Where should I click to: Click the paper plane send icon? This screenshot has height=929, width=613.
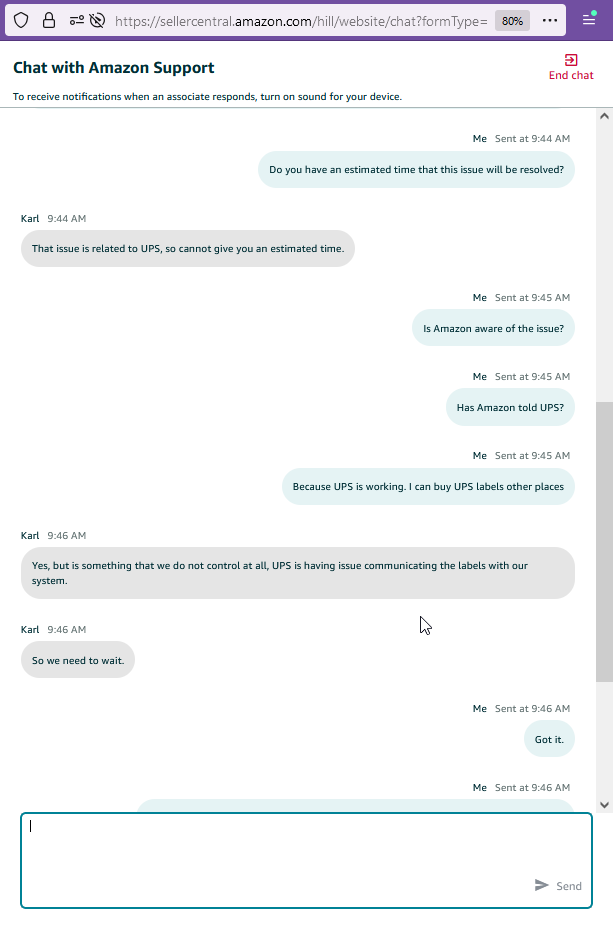click(541, 885)
